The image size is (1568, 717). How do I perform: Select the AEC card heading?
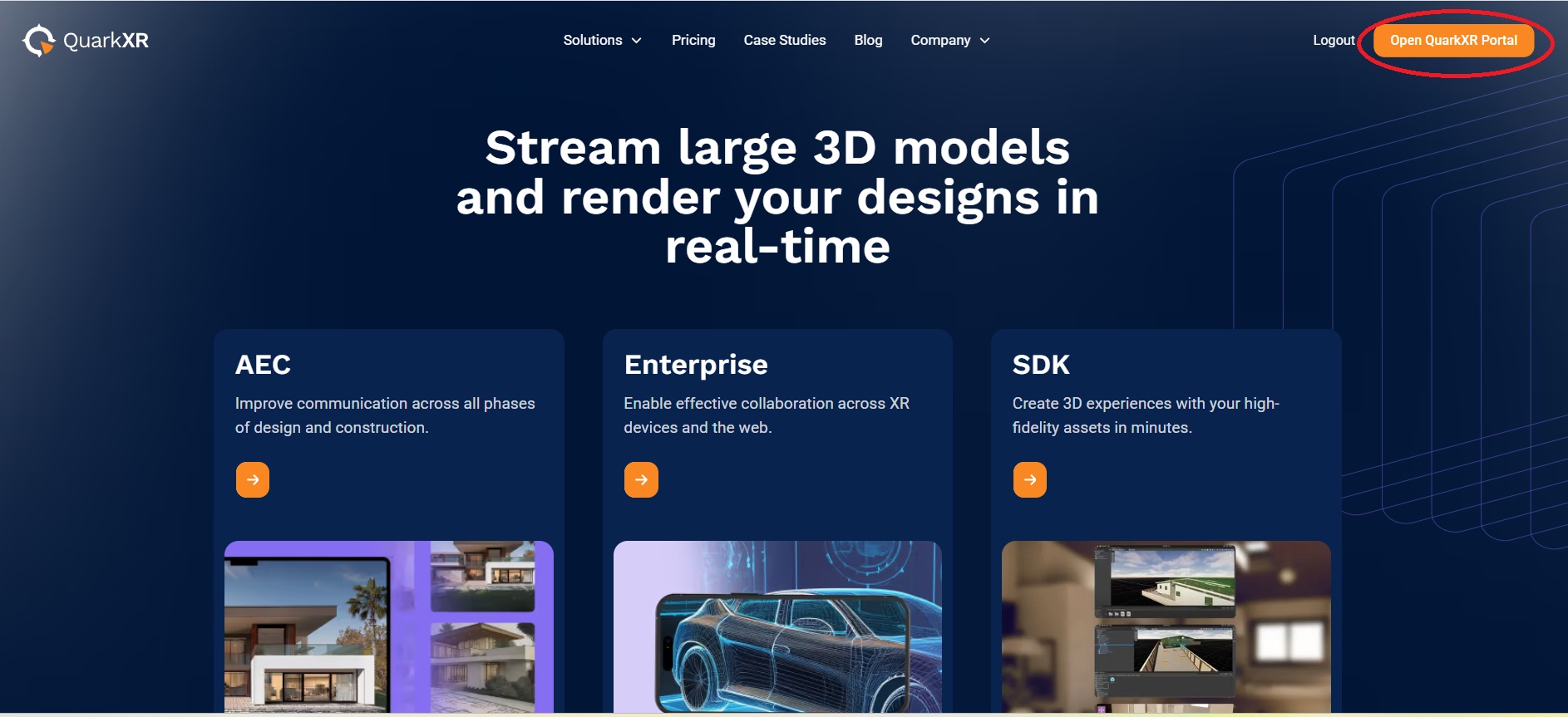click(263, 365)
